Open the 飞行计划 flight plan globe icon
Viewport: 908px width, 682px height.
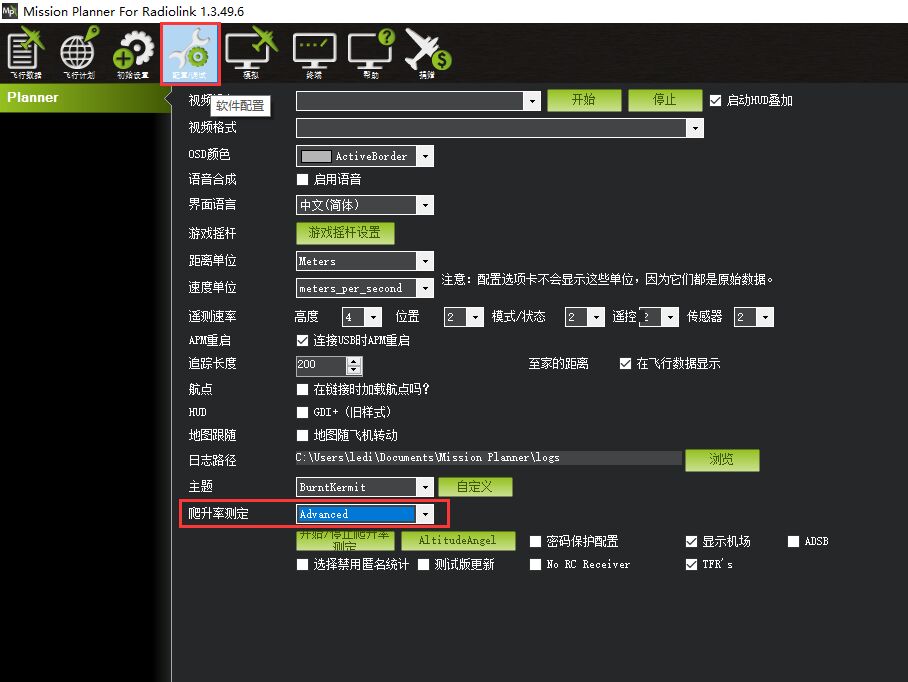[x=79, y=53]
